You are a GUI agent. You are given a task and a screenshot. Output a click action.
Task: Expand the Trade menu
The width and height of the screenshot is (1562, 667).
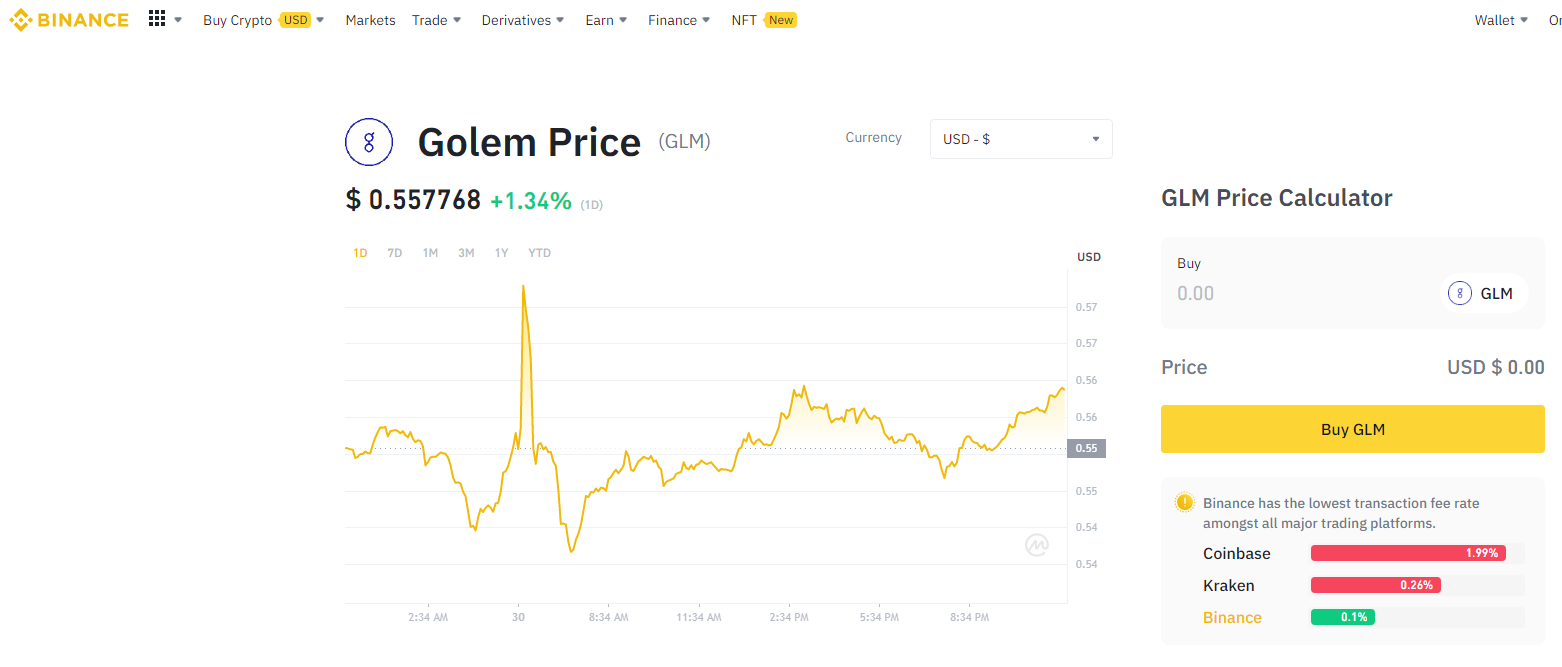pos(436,20)
